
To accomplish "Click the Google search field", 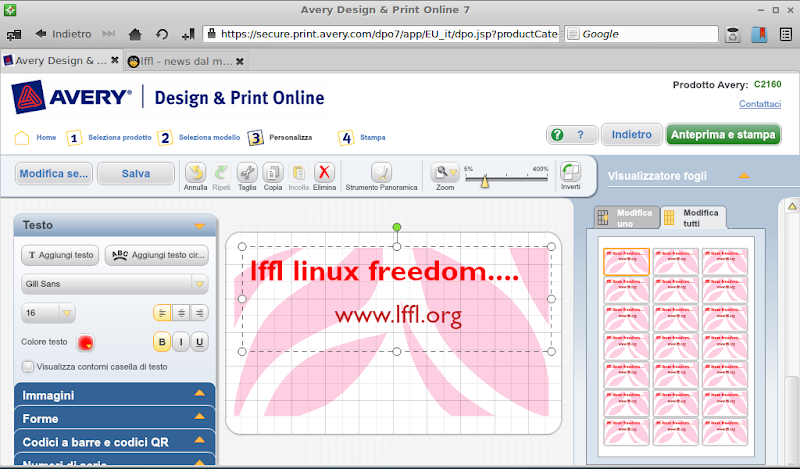I will click(x=641, y=34).
